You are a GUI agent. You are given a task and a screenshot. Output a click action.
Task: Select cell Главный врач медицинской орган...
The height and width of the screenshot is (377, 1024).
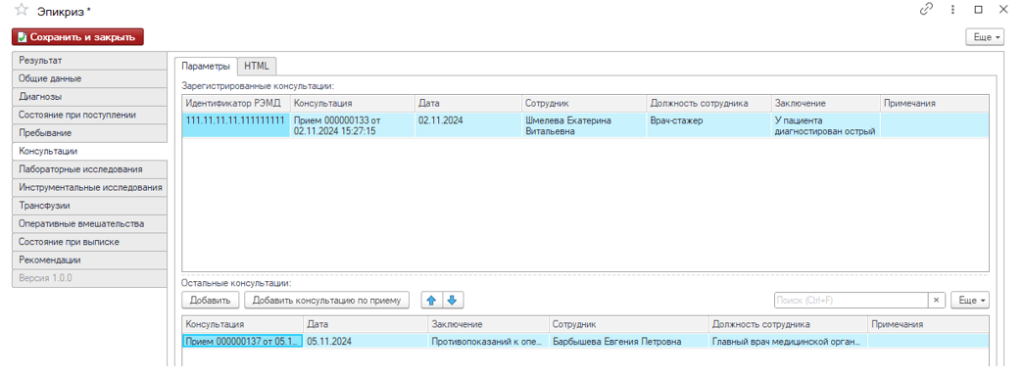click(x=788, y=341)
